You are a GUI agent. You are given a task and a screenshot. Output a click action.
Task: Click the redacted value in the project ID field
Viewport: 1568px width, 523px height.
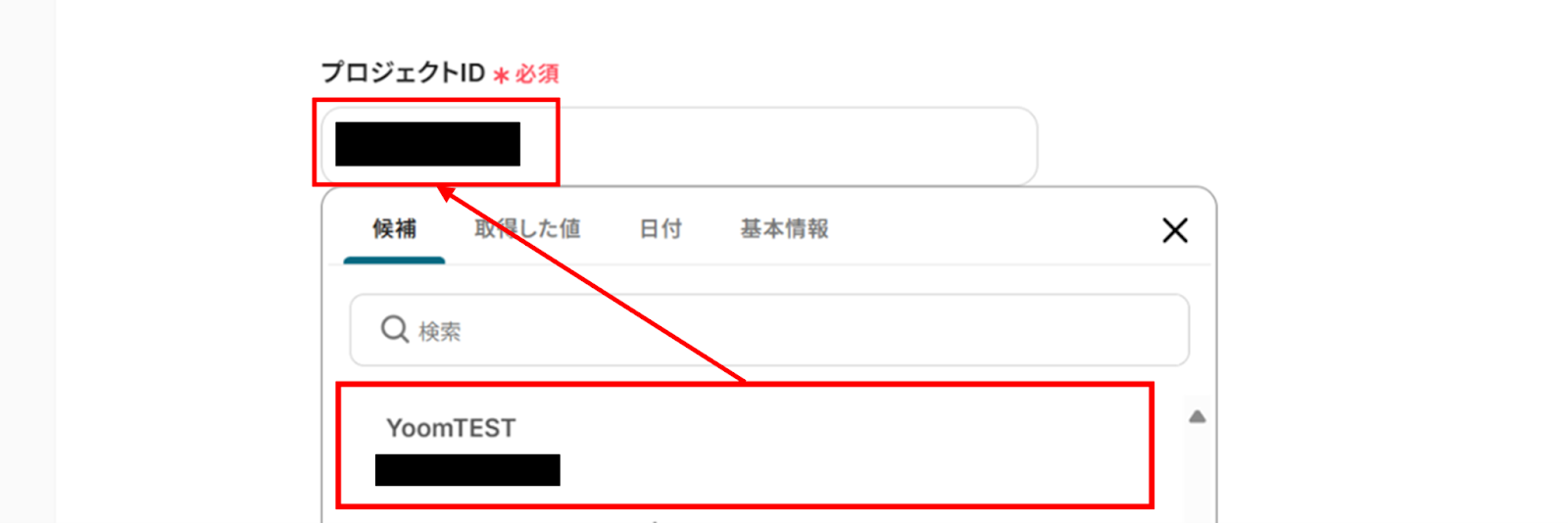tap(427, 144)
